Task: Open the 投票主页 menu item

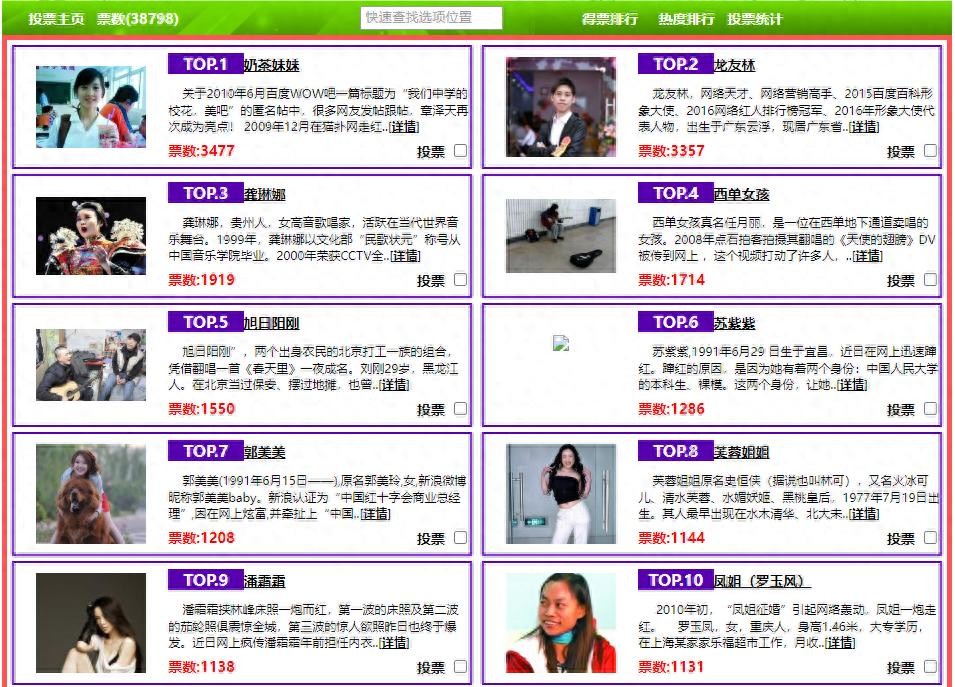Action: 56,19
